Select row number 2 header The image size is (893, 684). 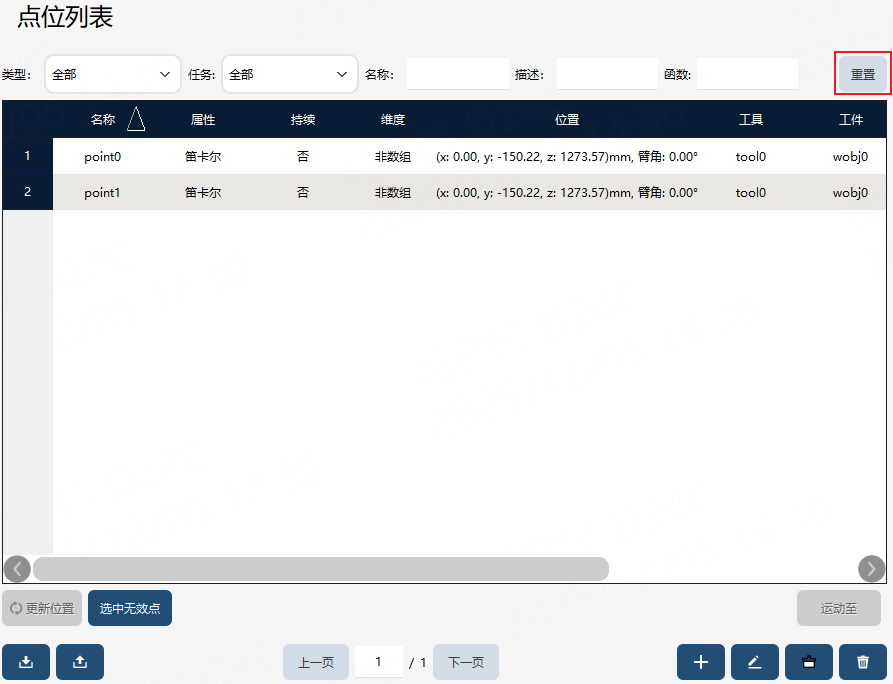click(27, 192)
